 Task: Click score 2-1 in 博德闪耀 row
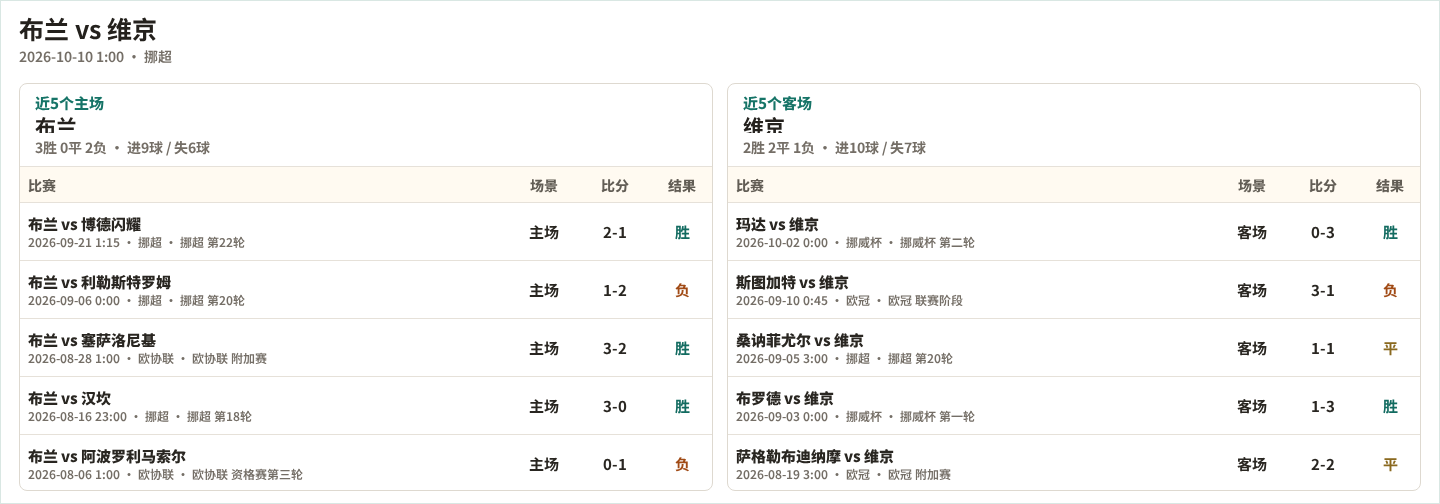tap(615, 232)
